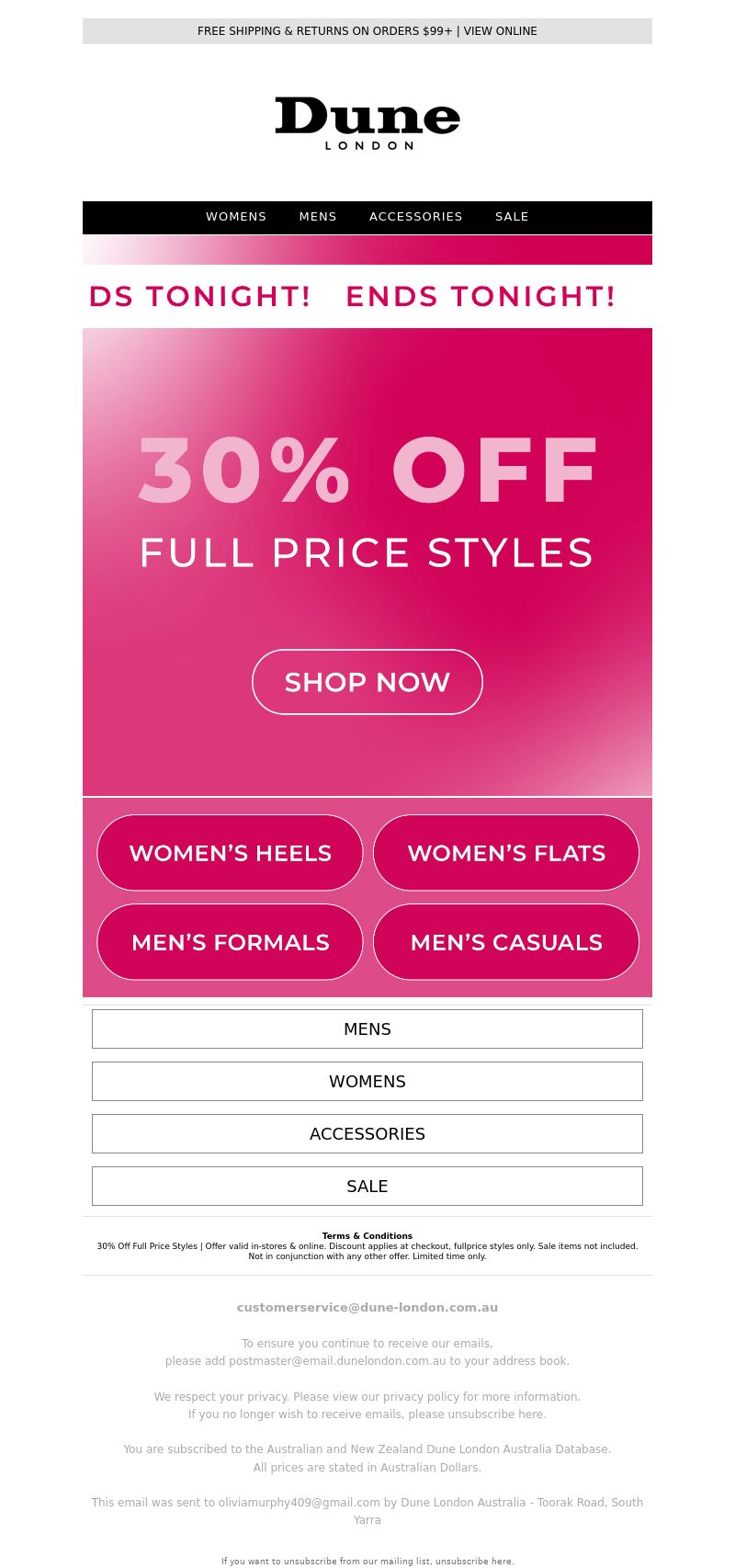Click the outlined WOMENS box button

coord(367,1082)
